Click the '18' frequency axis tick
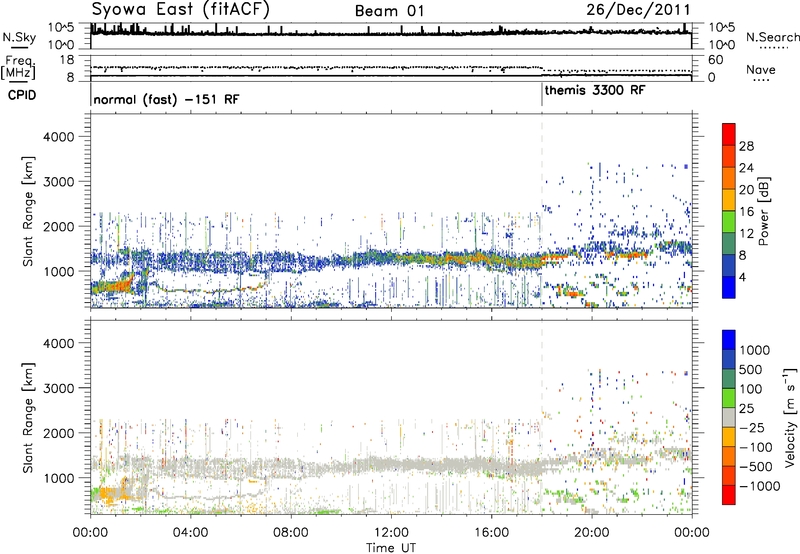 click(67, 60)
